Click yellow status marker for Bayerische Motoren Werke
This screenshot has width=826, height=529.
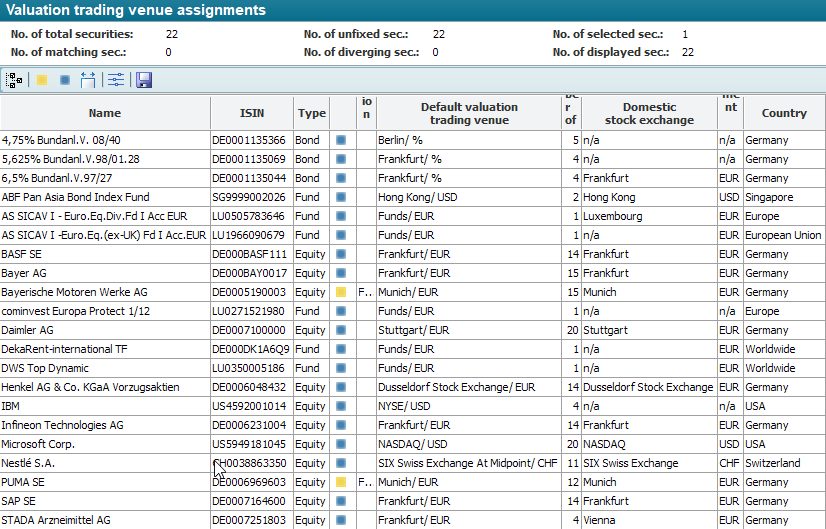[340, 292]
